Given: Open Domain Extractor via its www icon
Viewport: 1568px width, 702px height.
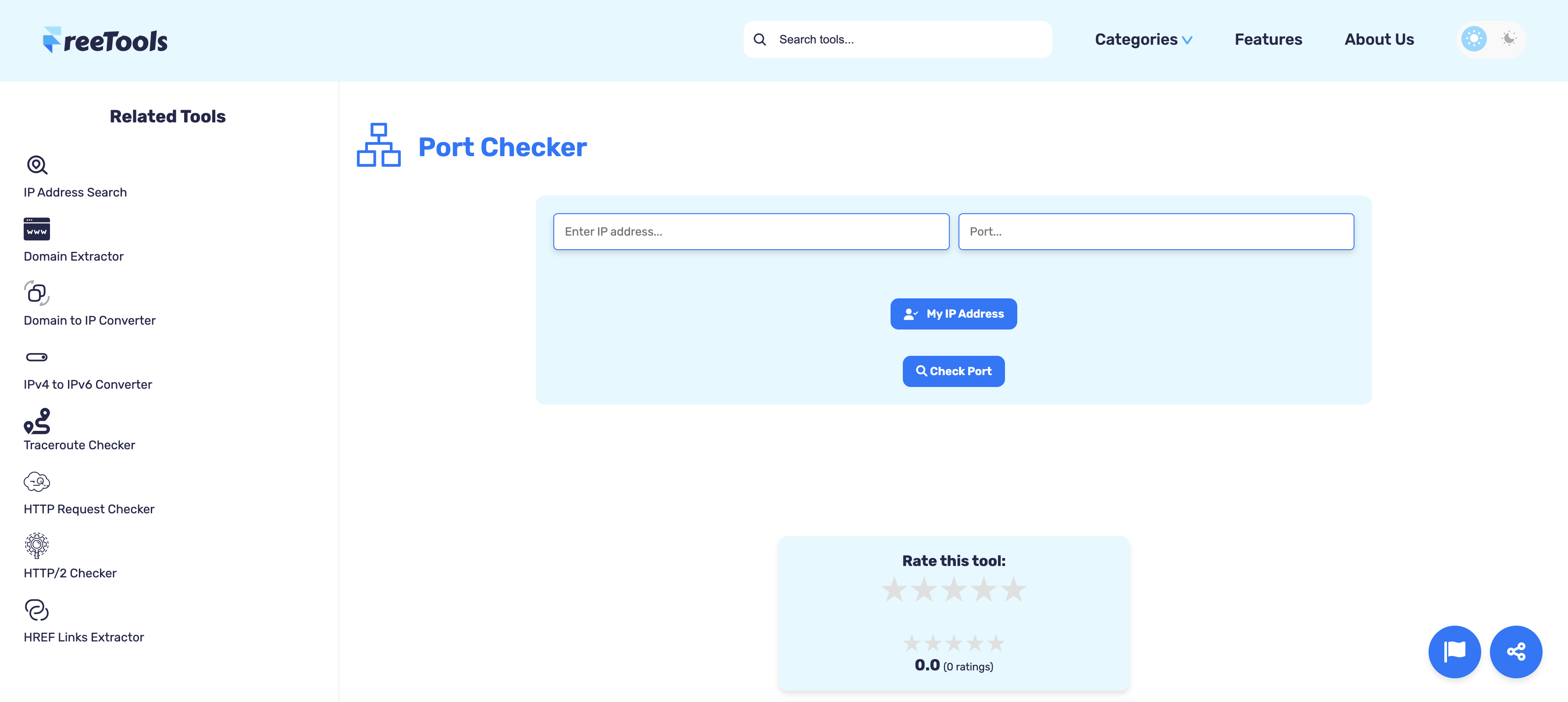Looking at the screenshot, I should pos(36,229).
